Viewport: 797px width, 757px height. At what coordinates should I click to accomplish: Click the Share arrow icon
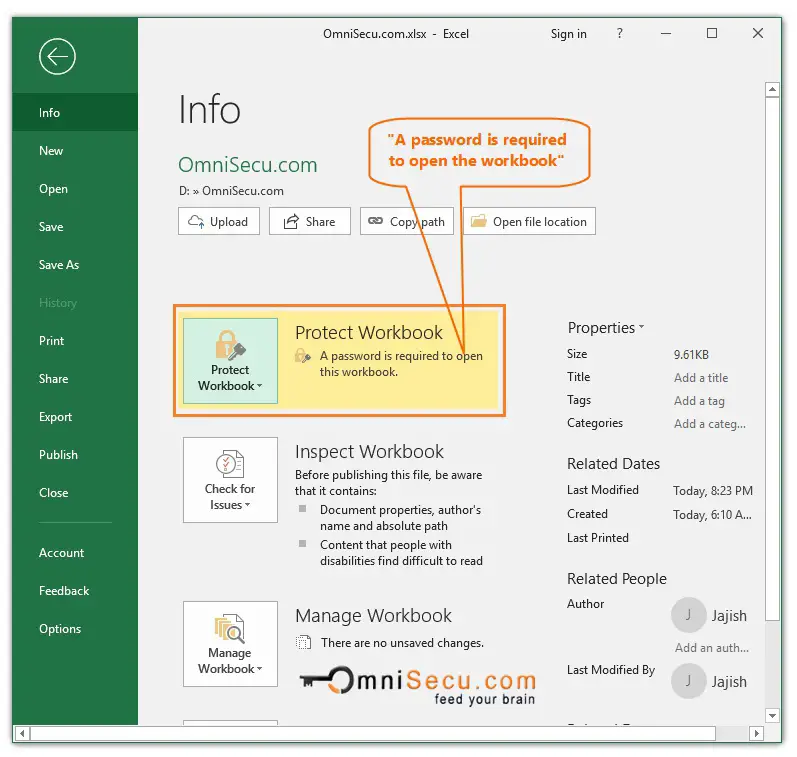291,222
